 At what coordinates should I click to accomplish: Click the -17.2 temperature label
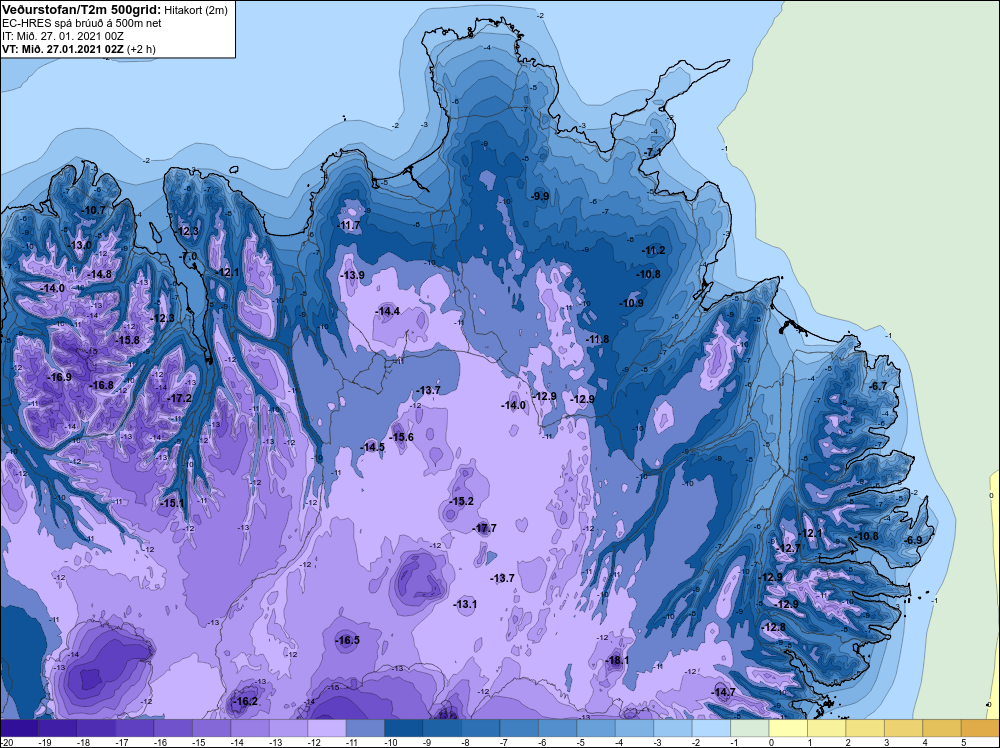click(179, 398)
